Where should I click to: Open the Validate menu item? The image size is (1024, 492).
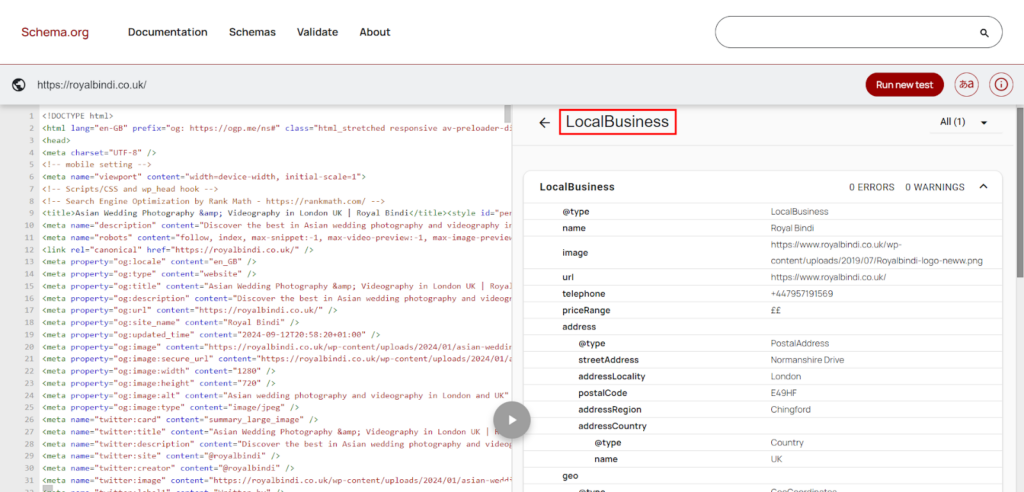(317, 32)
